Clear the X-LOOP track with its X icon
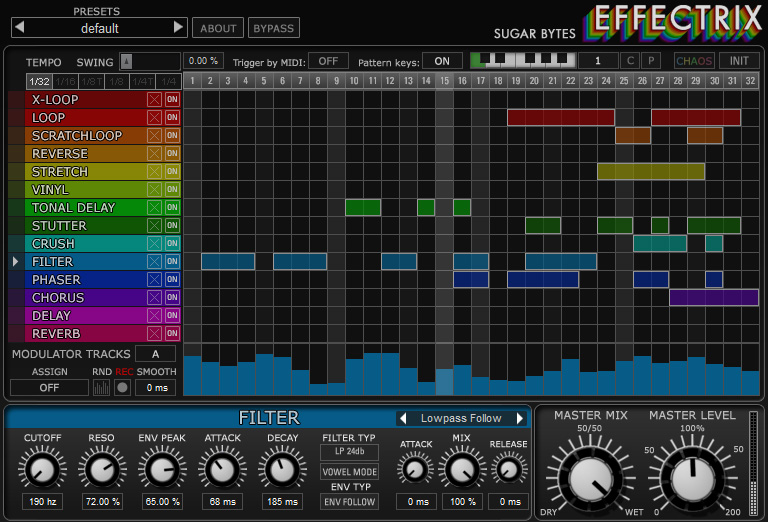The height and width of the screenshot is (522, 768). point(154,100)
